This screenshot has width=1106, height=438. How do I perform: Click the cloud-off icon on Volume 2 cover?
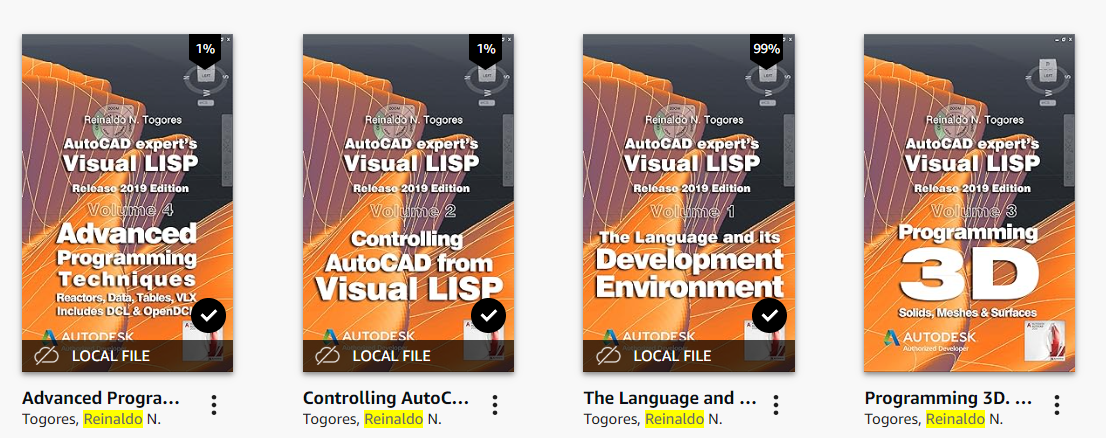click(x=327, y=355)
